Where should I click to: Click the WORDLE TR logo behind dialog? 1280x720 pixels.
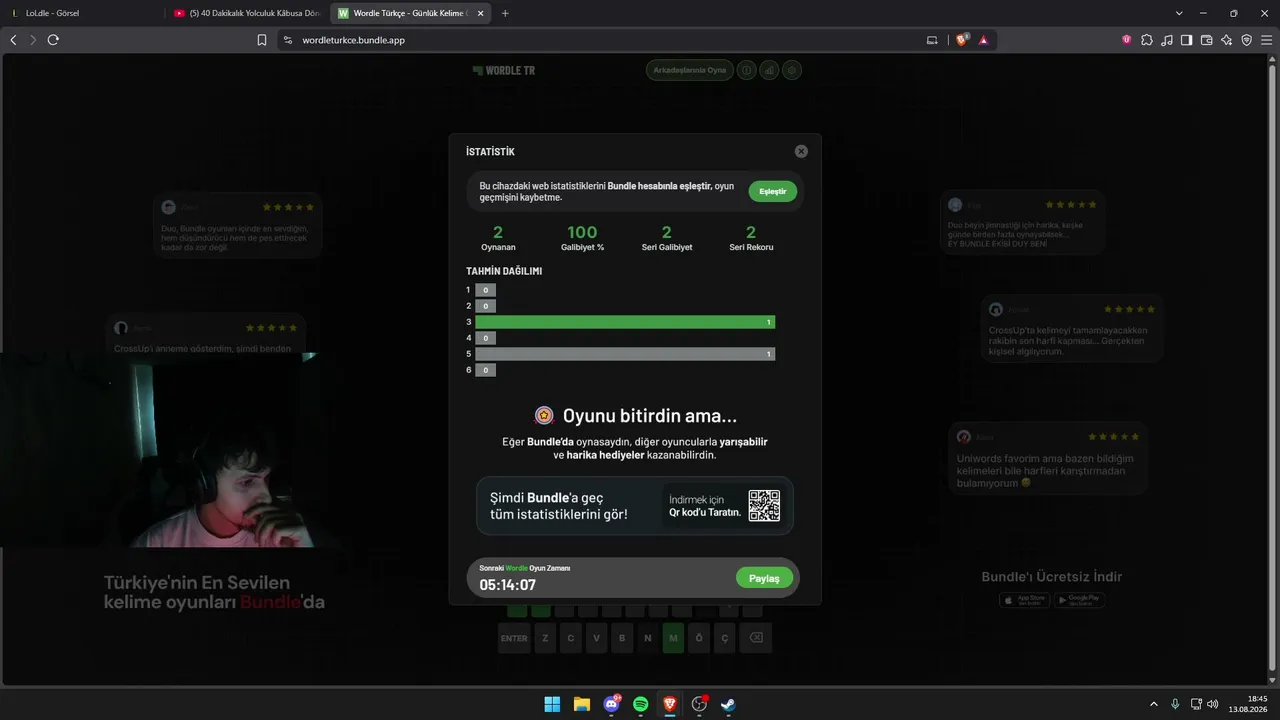tap(504, 71)
